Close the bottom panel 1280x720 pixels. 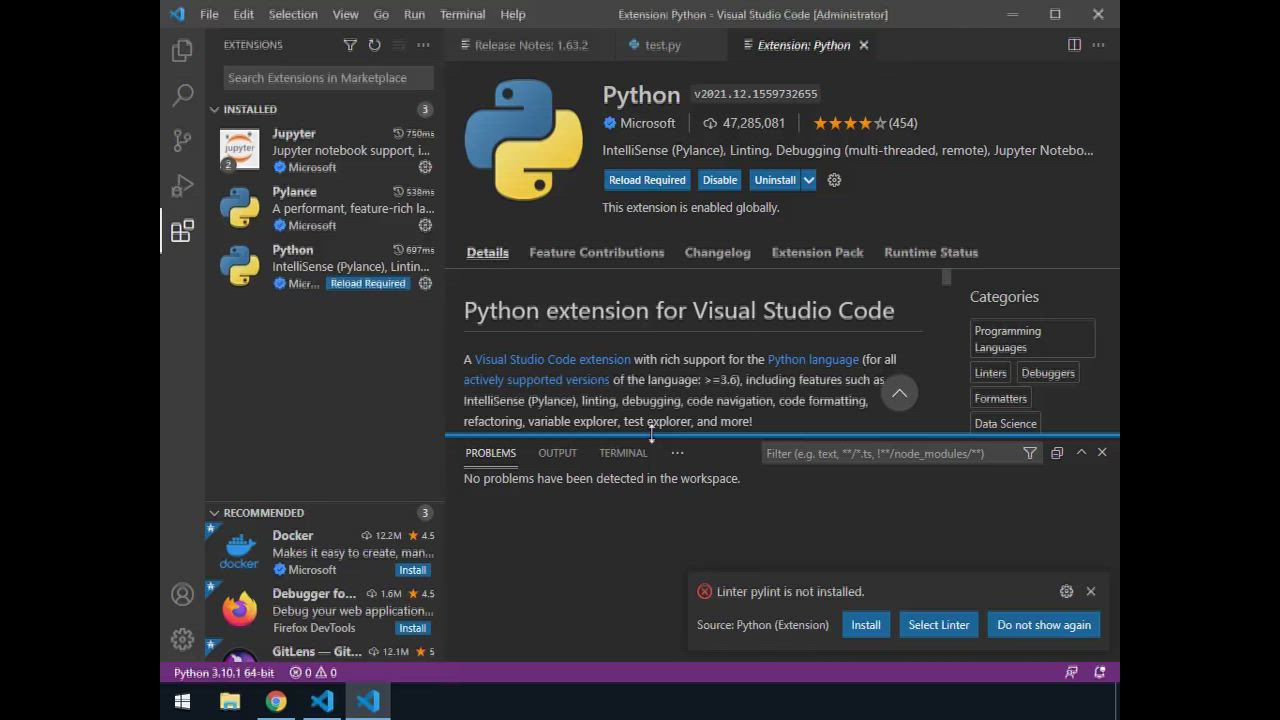(1102, 453)
